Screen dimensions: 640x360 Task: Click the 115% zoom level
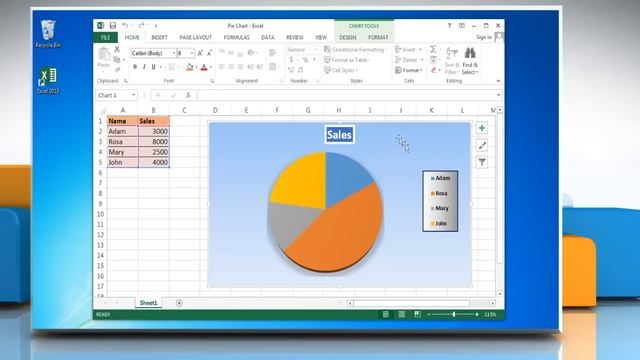tap(490, 314)
